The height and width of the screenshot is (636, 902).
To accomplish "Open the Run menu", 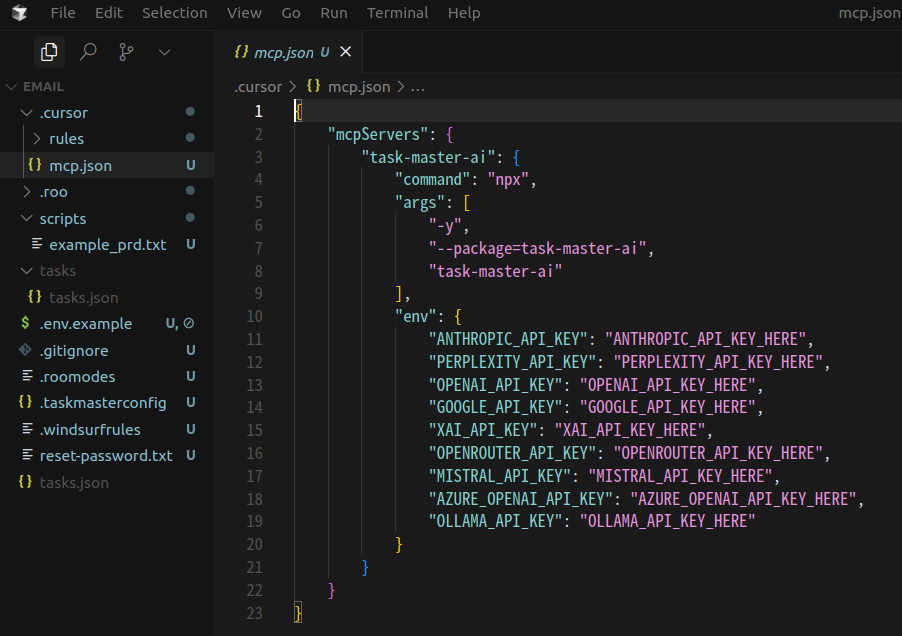I will pos(334,13).
